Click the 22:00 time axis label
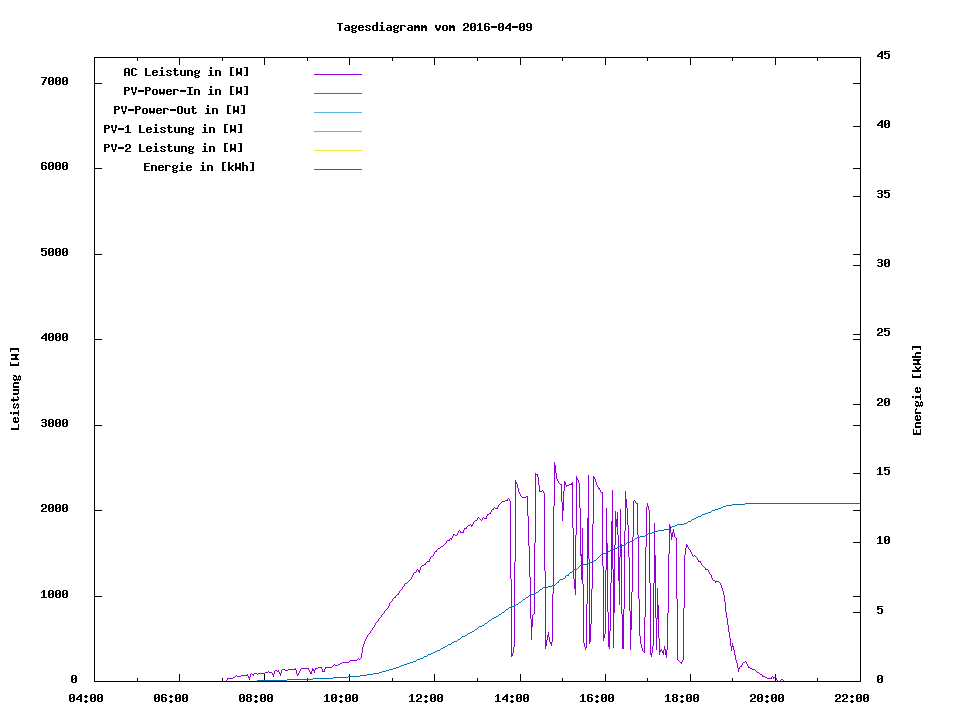The width and height of the screenshot is (960, 720). tap(851, 699)
